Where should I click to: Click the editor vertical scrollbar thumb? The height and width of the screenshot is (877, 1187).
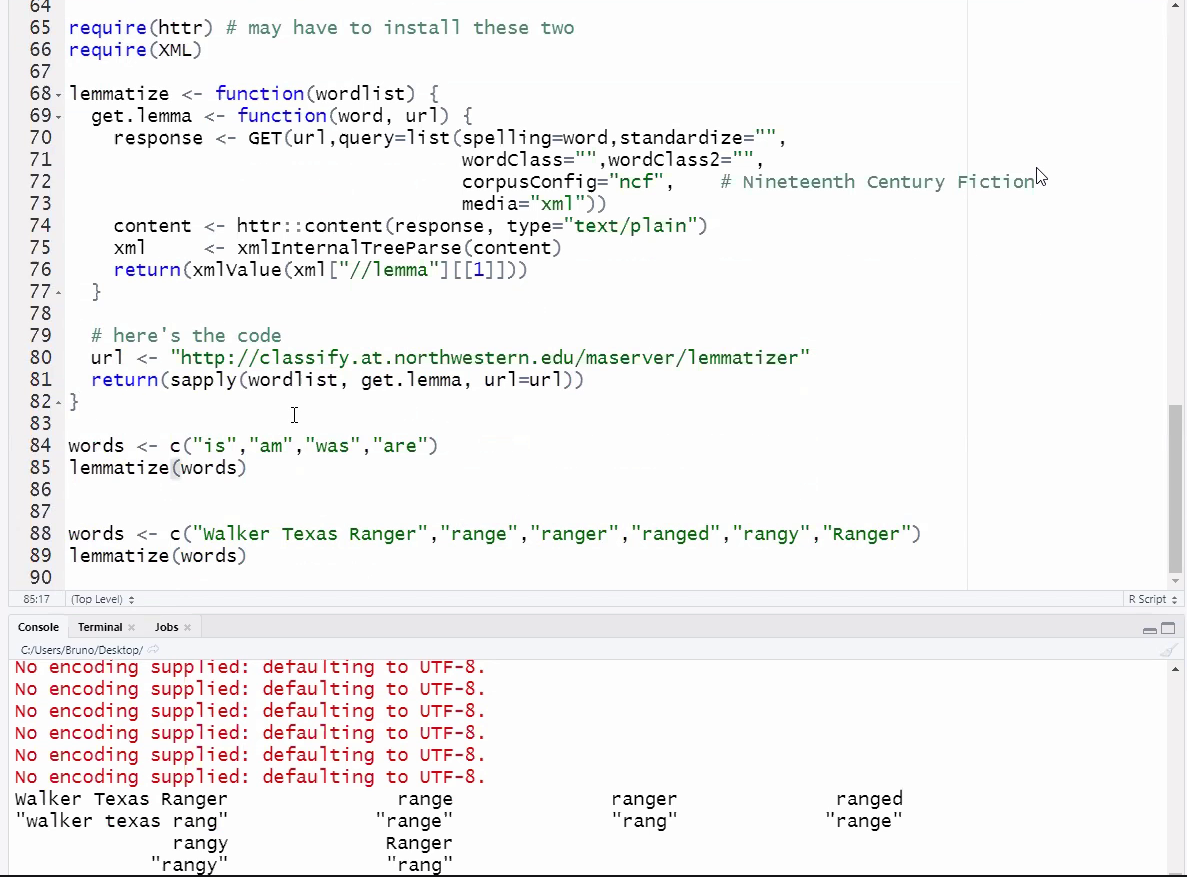tap(1175, 489)
